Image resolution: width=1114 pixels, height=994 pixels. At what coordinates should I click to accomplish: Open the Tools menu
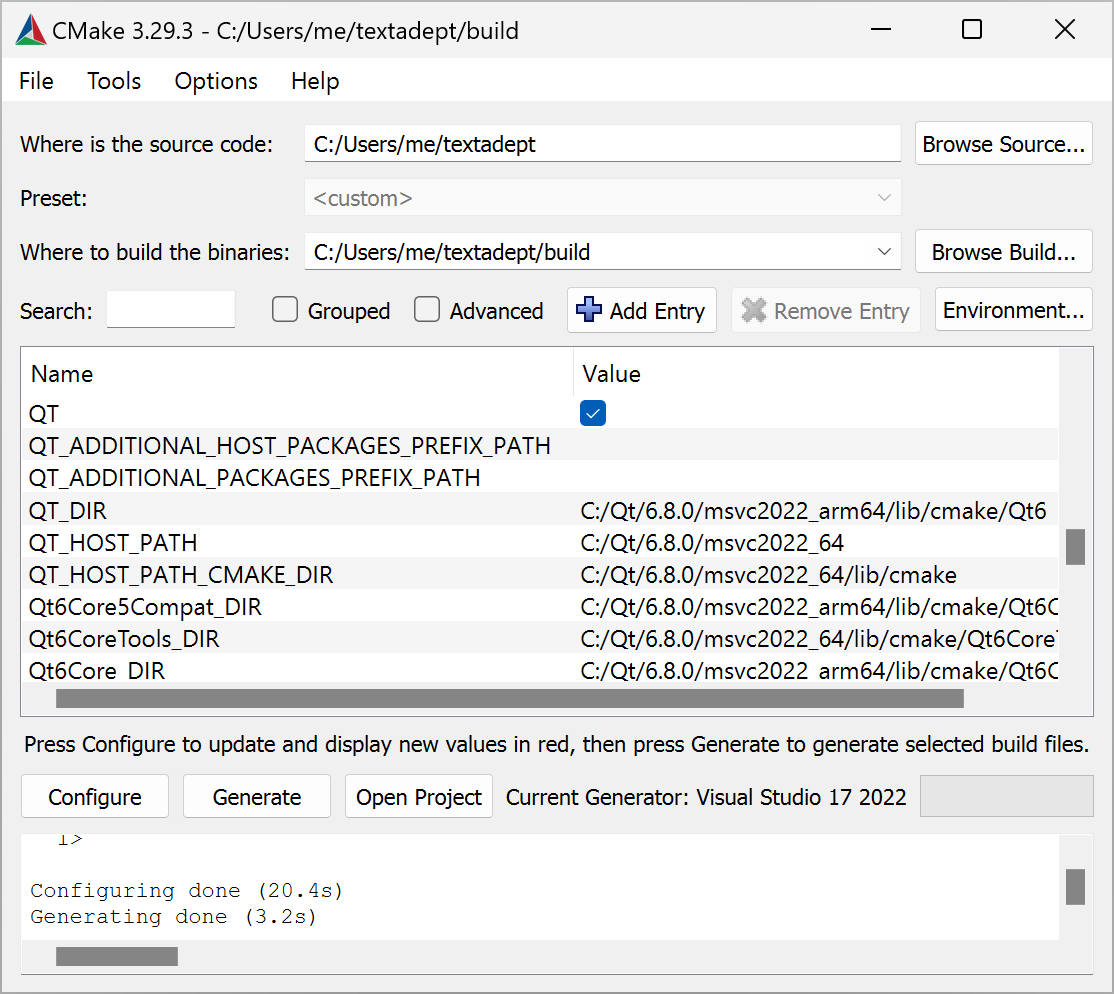point(114,81)
